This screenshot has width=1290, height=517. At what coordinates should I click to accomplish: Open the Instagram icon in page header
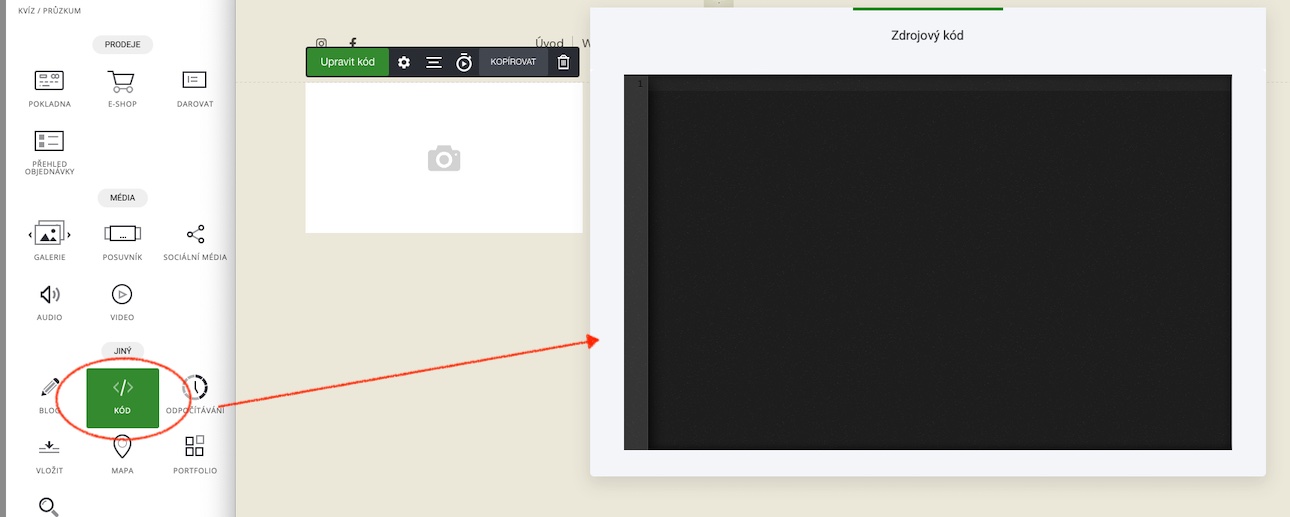(x=321, y=43)
